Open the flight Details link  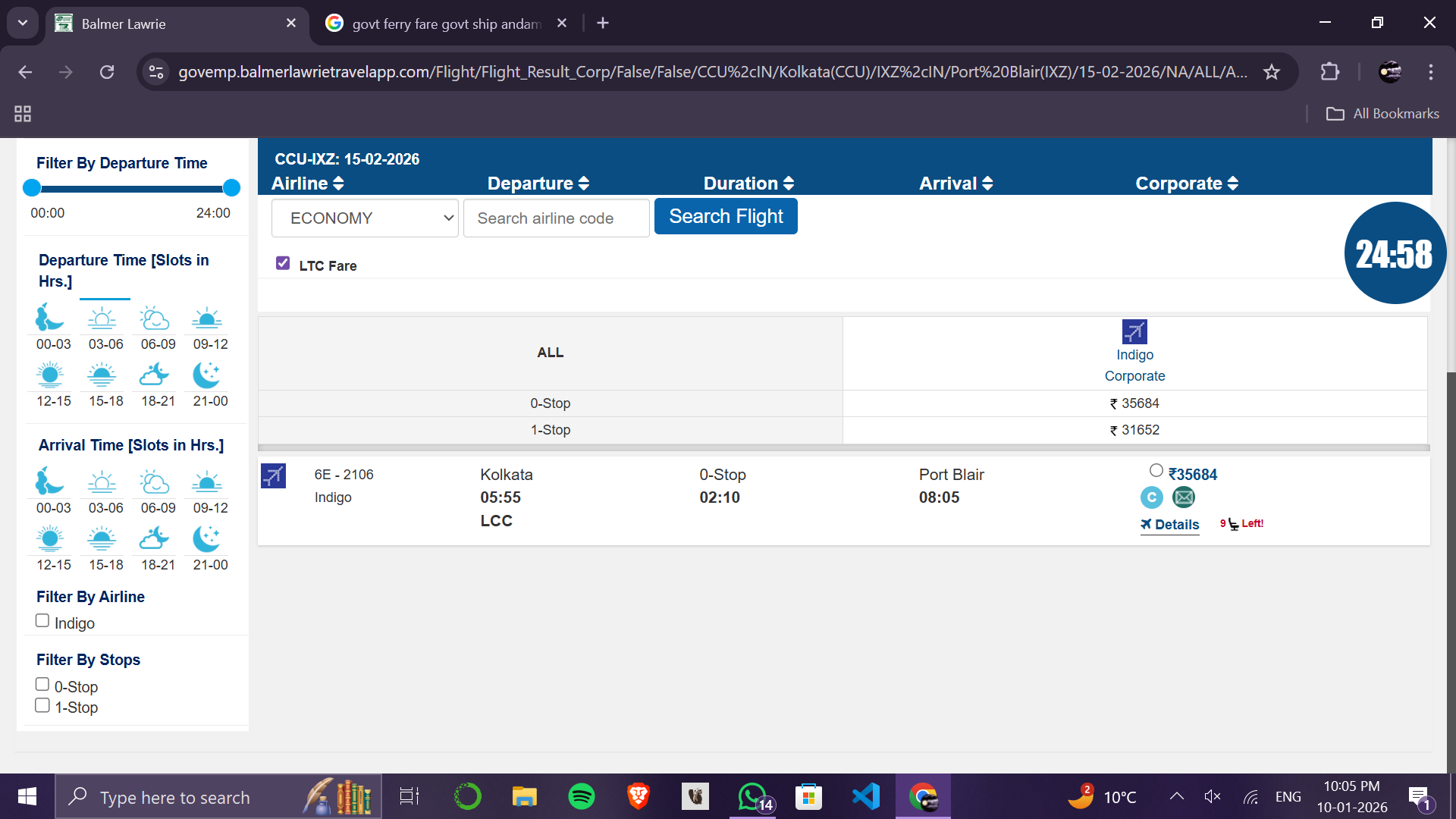pos(1170,525)
